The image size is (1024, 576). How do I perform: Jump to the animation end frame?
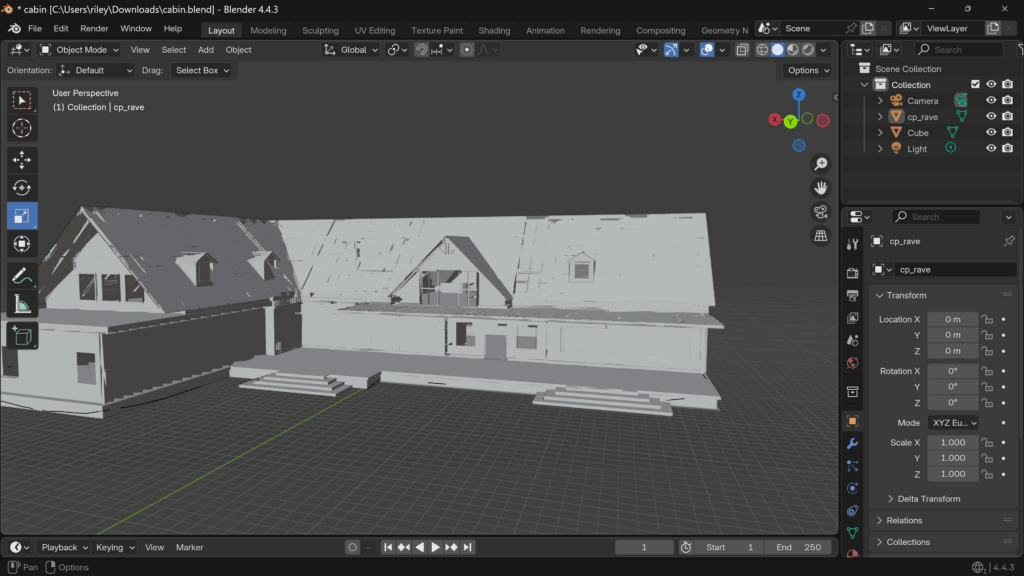468,547
